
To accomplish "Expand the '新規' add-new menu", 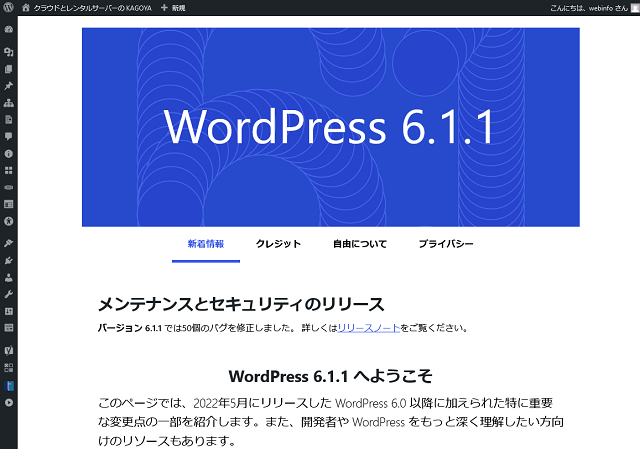I will click(x=173, y=7).
